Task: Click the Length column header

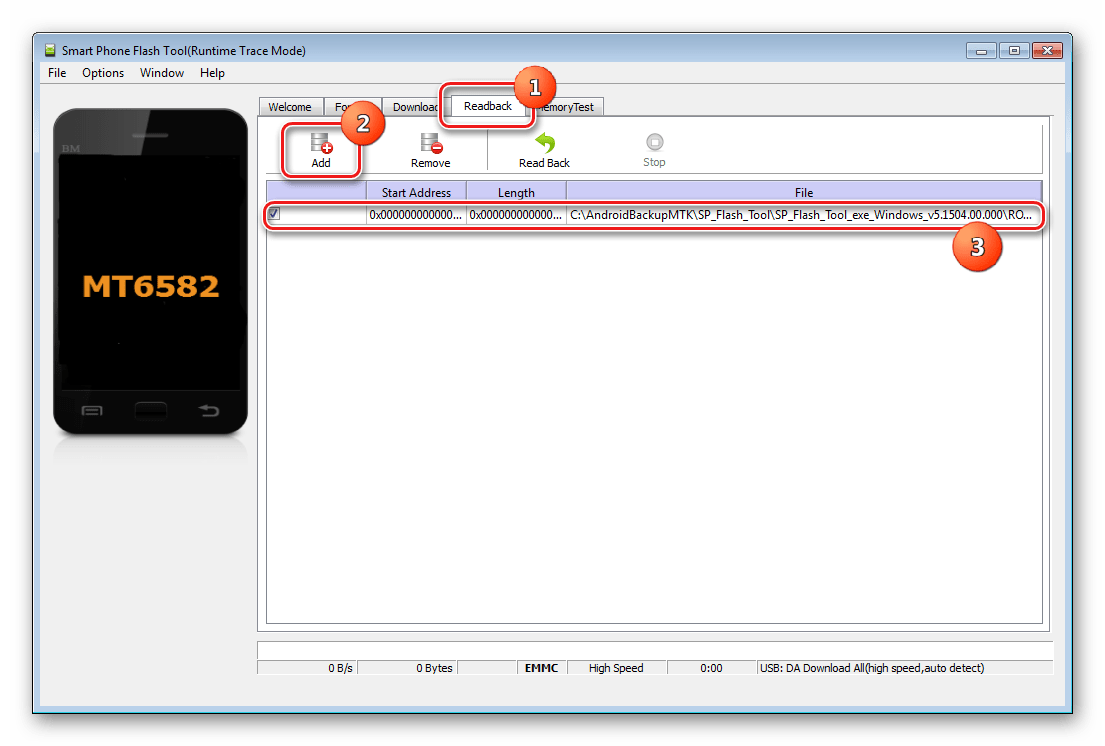Action: pos(516,192)
